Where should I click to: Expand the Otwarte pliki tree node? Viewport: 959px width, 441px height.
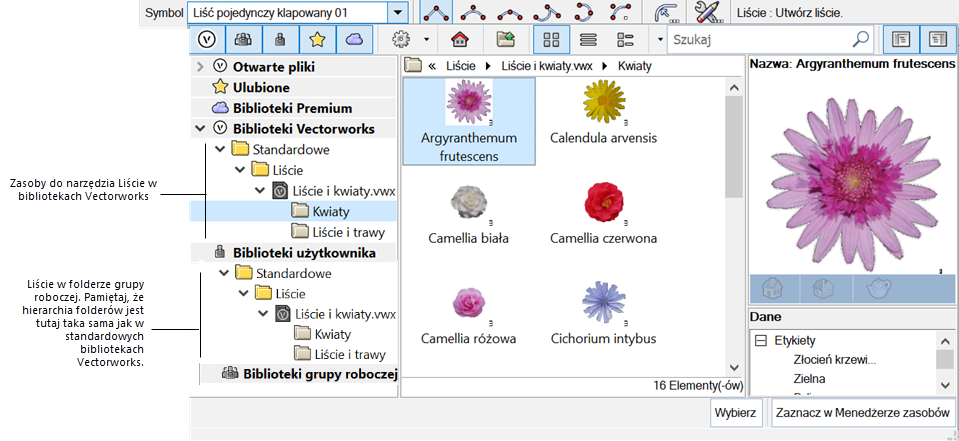click(x=200, y=67)
